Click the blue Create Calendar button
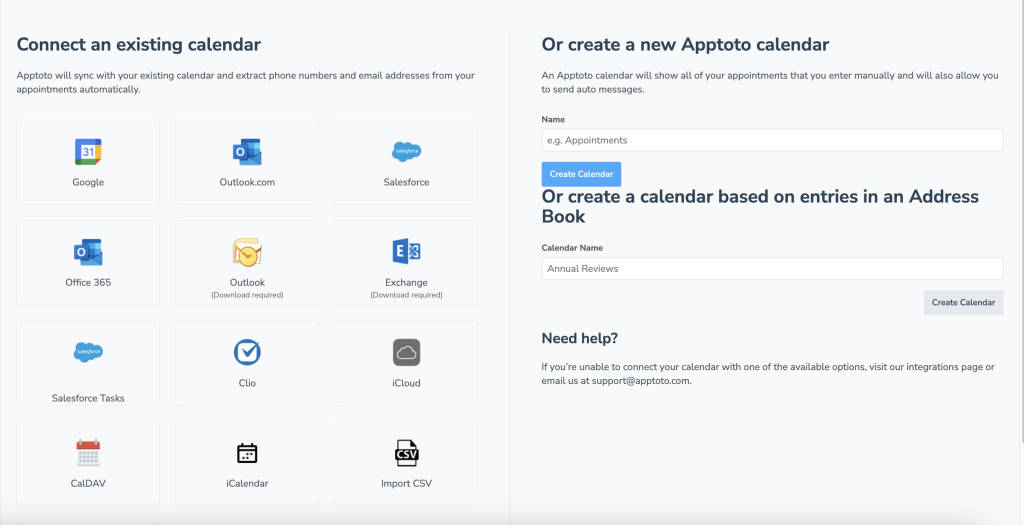 tap(581, 174)
